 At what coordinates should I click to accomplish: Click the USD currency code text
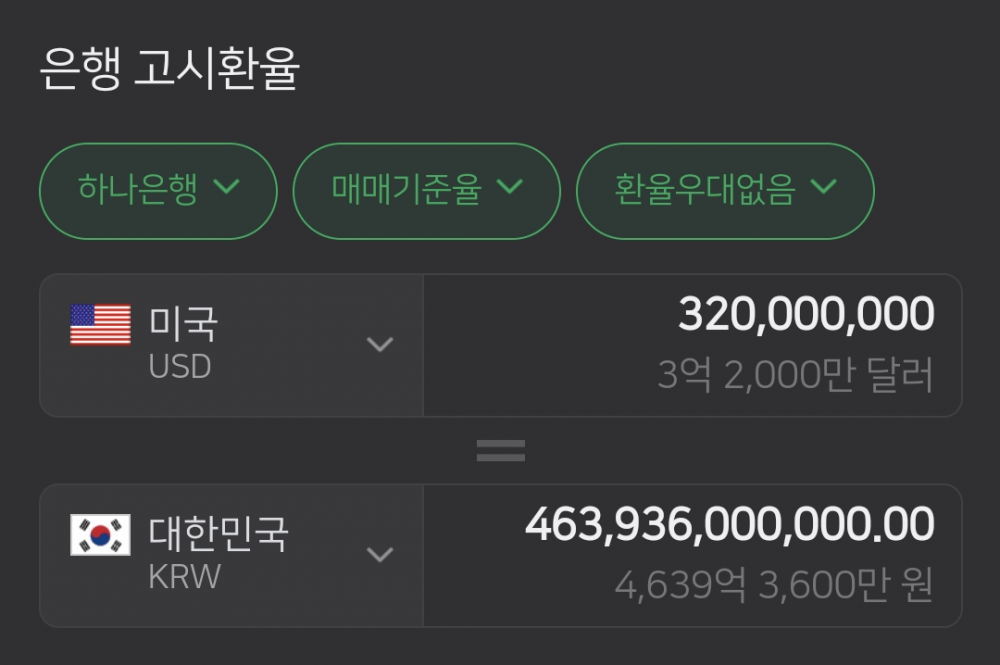180,367
